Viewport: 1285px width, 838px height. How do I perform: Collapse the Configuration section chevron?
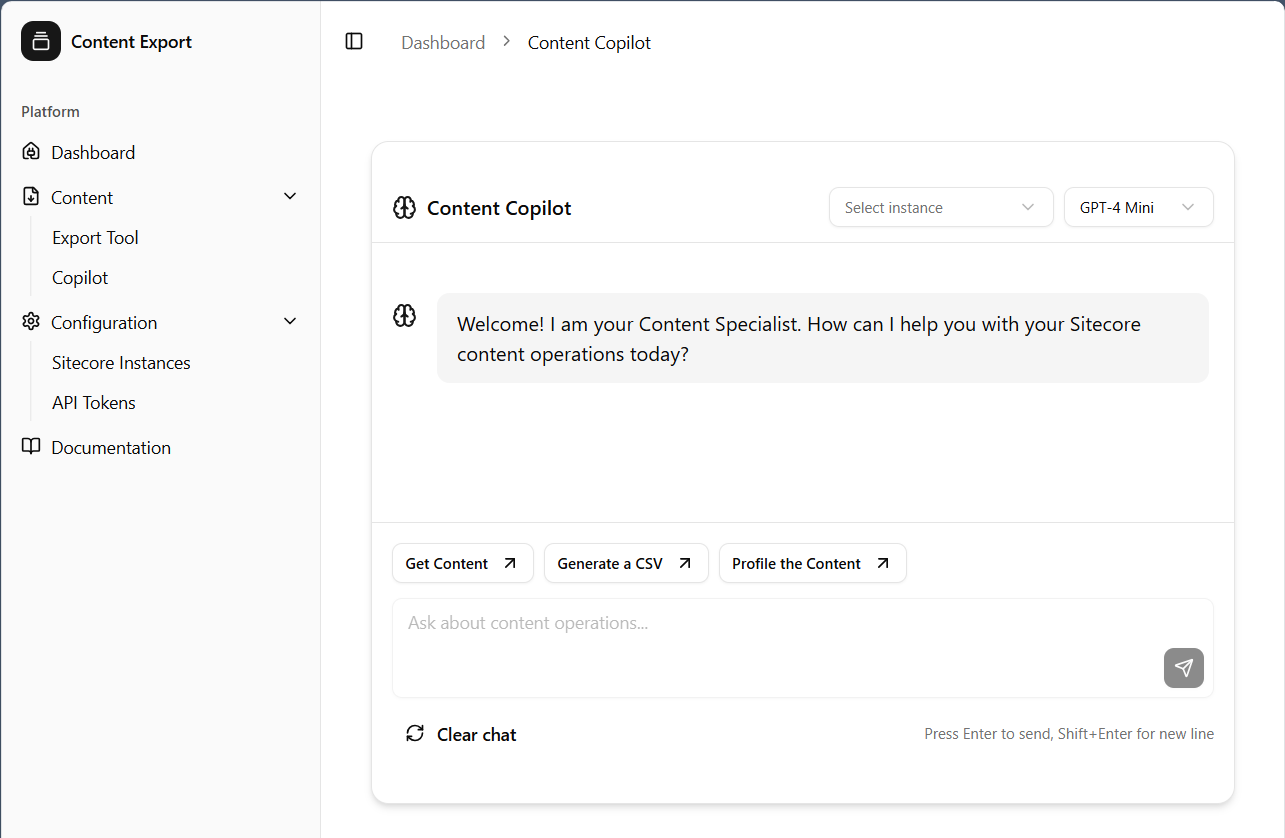[290, 321]
